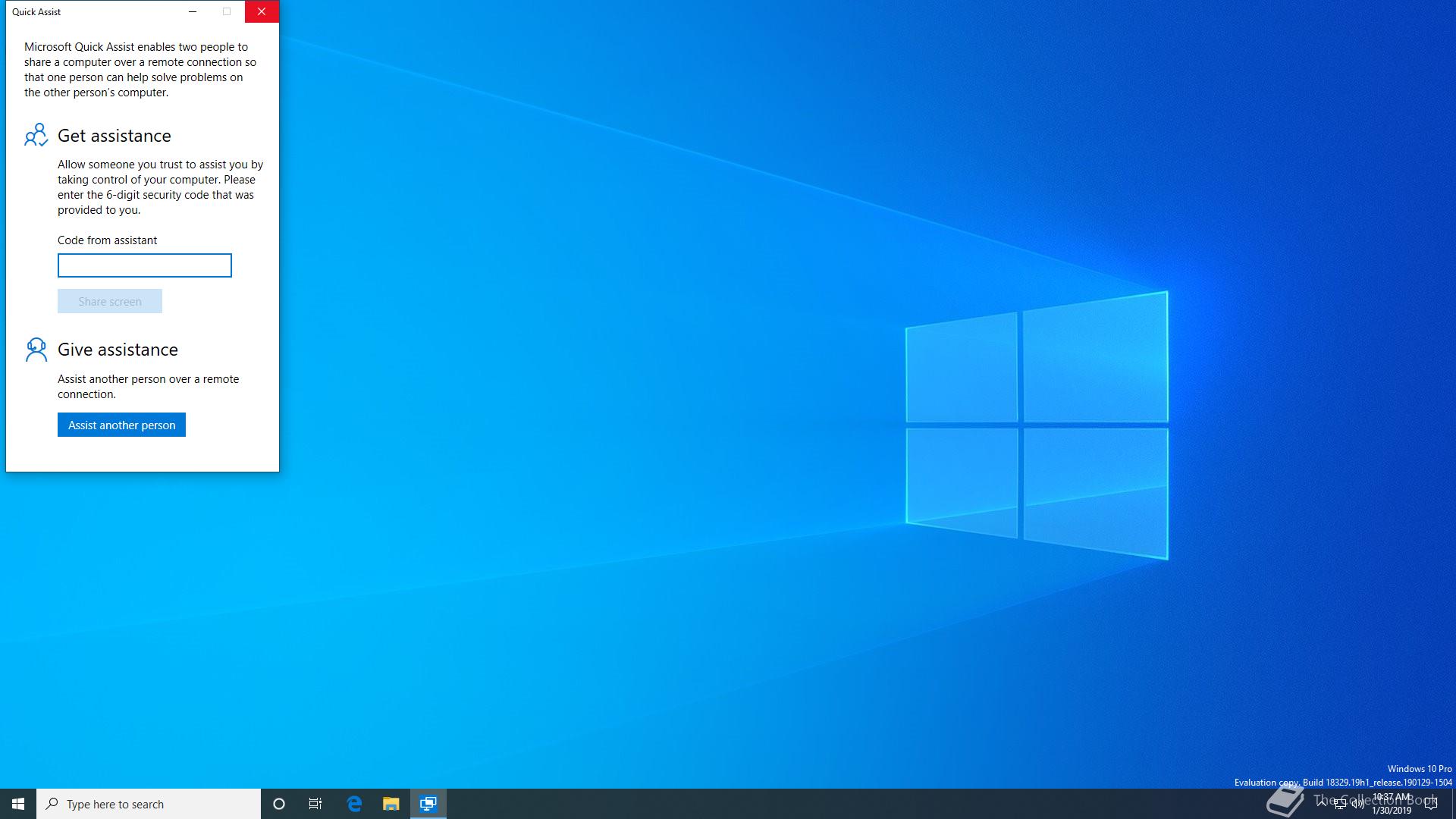
Task: Open the Windows Start menu
Action: coord(18,804)
